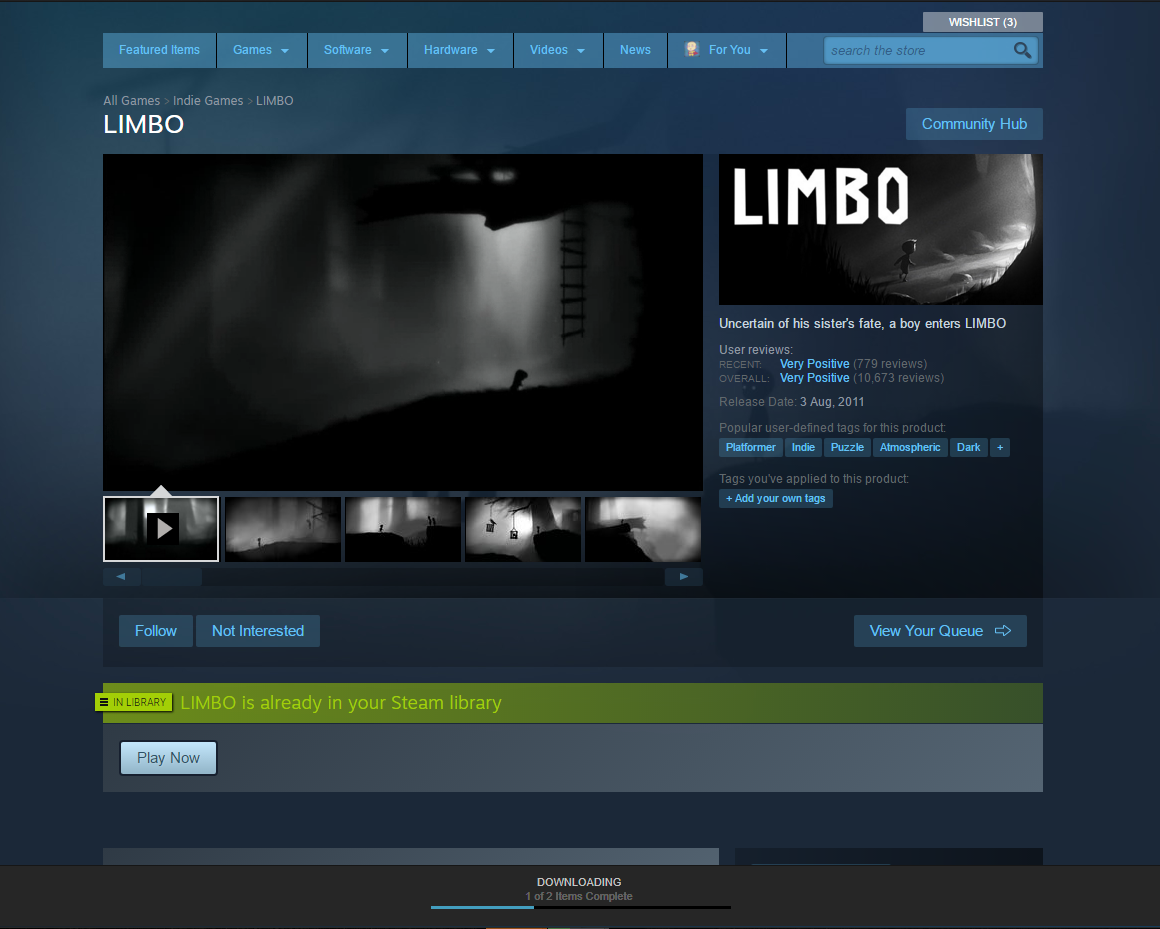Open recent Very Positive reviews link
The height and width of the screenshot is (929, 1160).
pos(815,364)
